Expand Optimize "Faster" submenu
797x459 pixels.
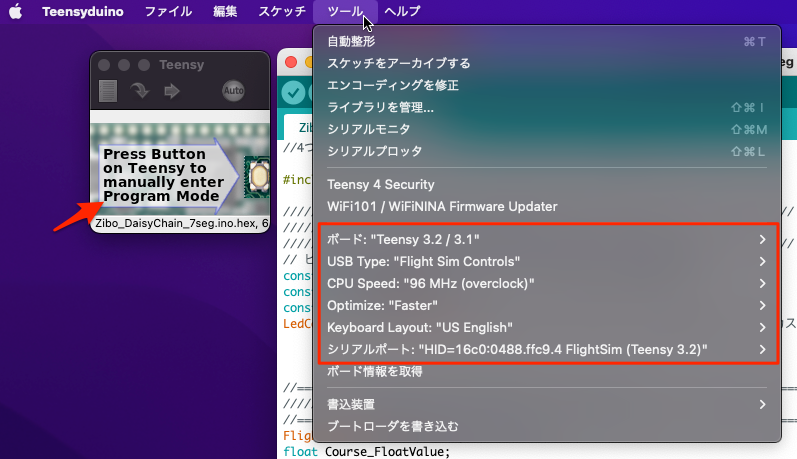(547, 305)
